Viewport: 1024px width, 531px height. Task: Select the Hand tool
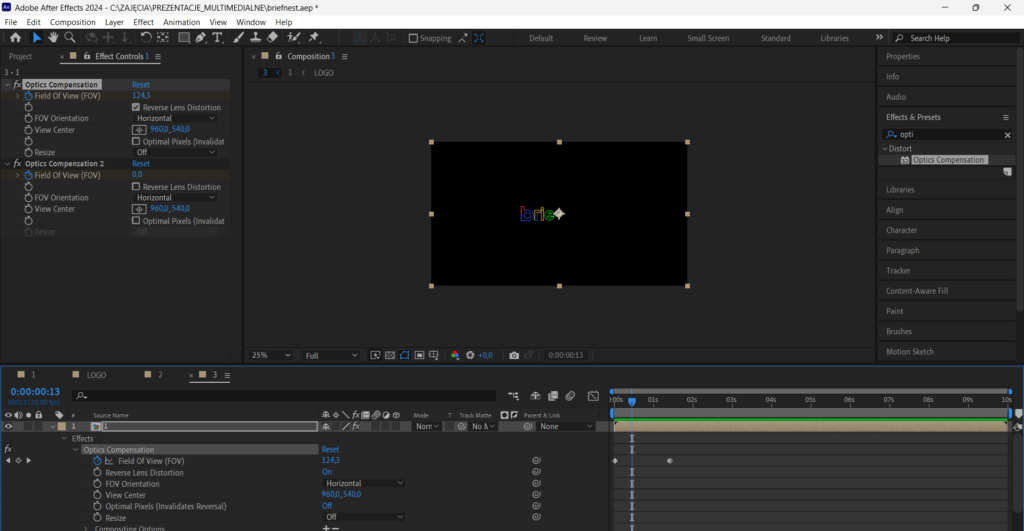click(x=53, y=38)
